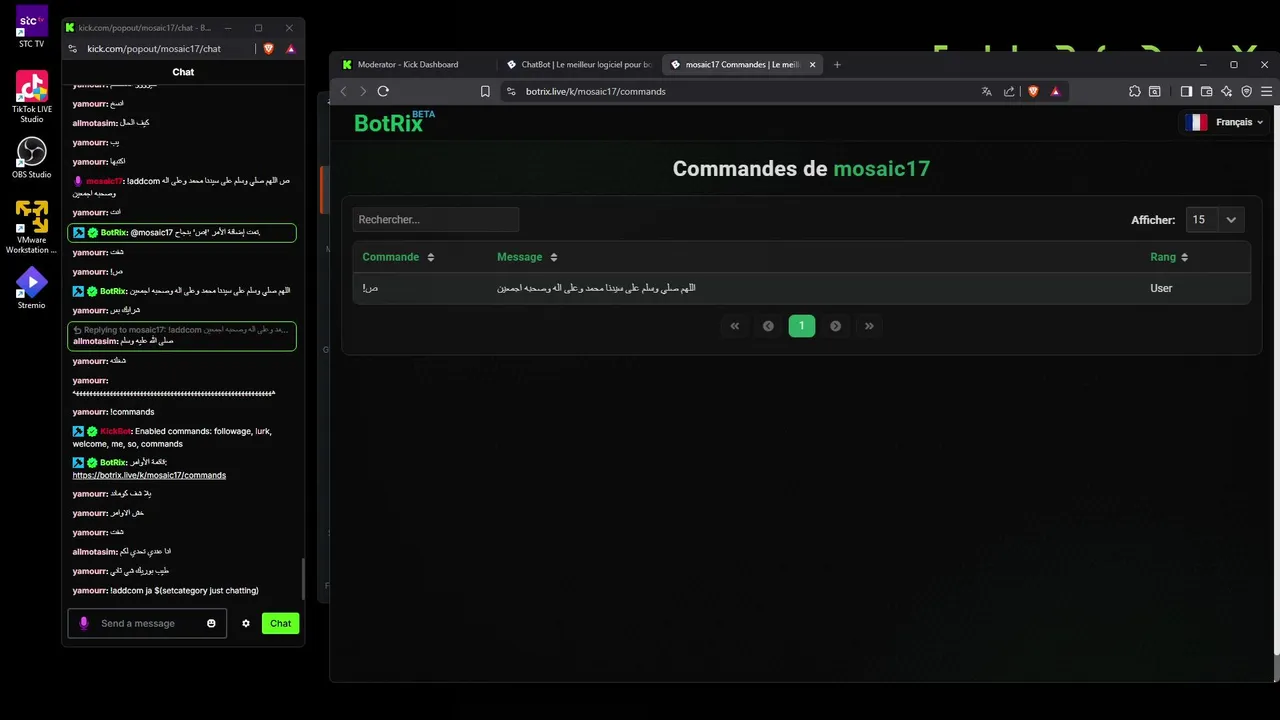Click the "Commandes de mosaic17" heading
Viewport: 1280px width, 720px height.
click(801, 169)
